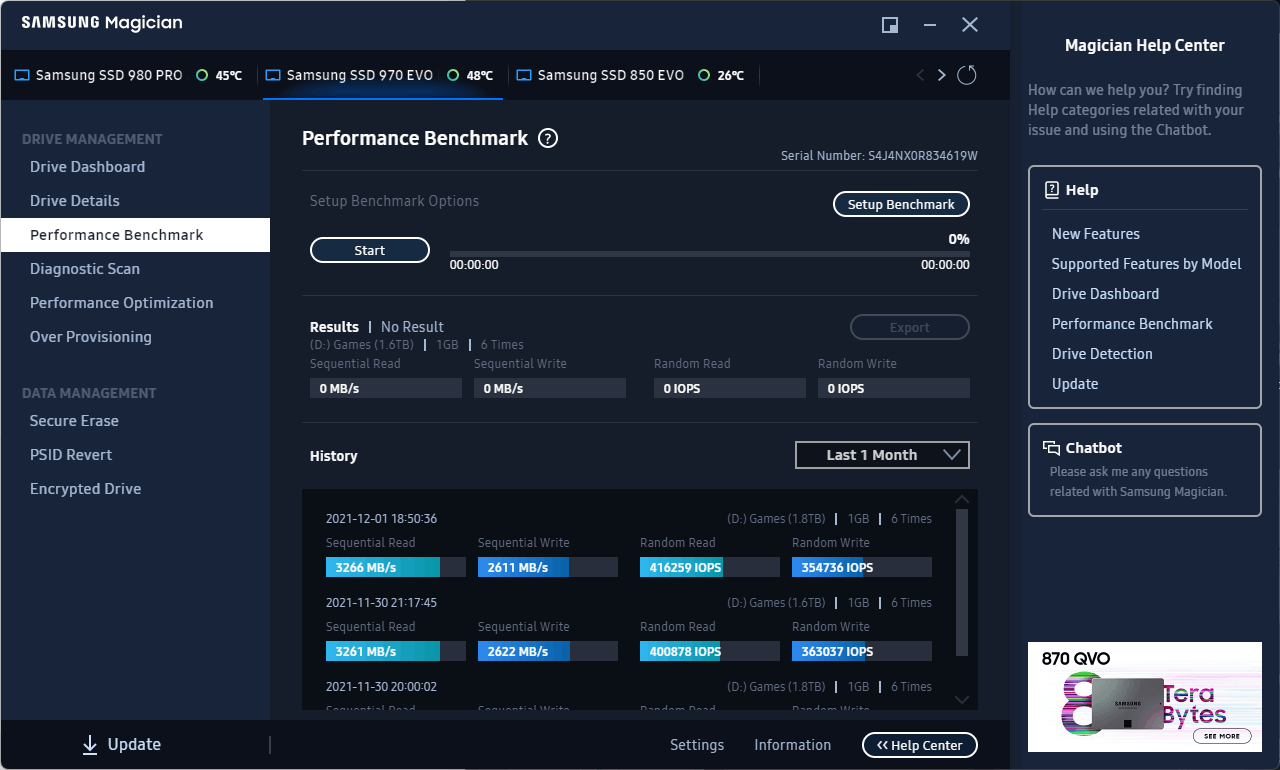Click Update in bottom left
This screenshot has width=1280, height=770.
pos(120,744)
